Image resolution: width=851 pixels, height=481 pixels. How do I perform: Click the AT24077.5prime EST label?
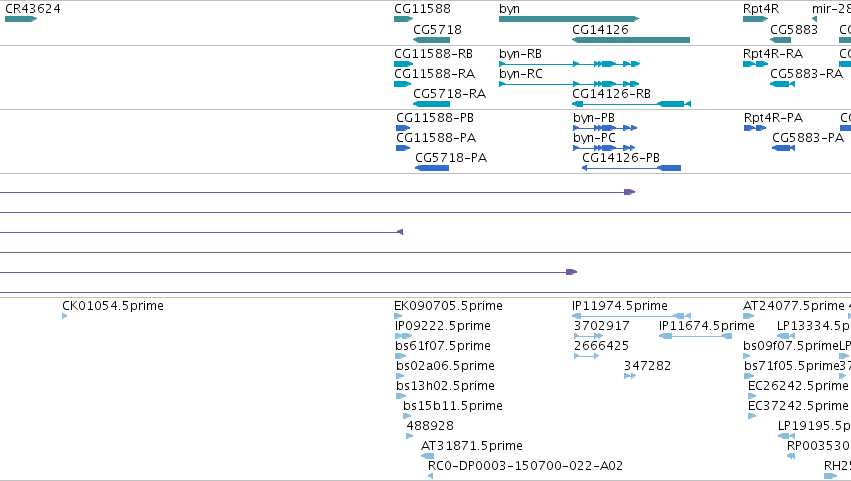click(793, 306)
